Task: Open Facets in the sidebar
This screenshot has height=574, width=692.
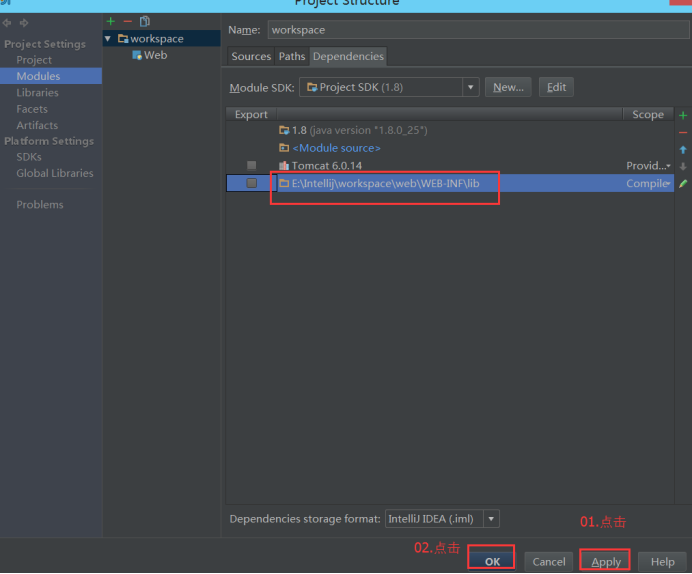Action: pos(32,109)
